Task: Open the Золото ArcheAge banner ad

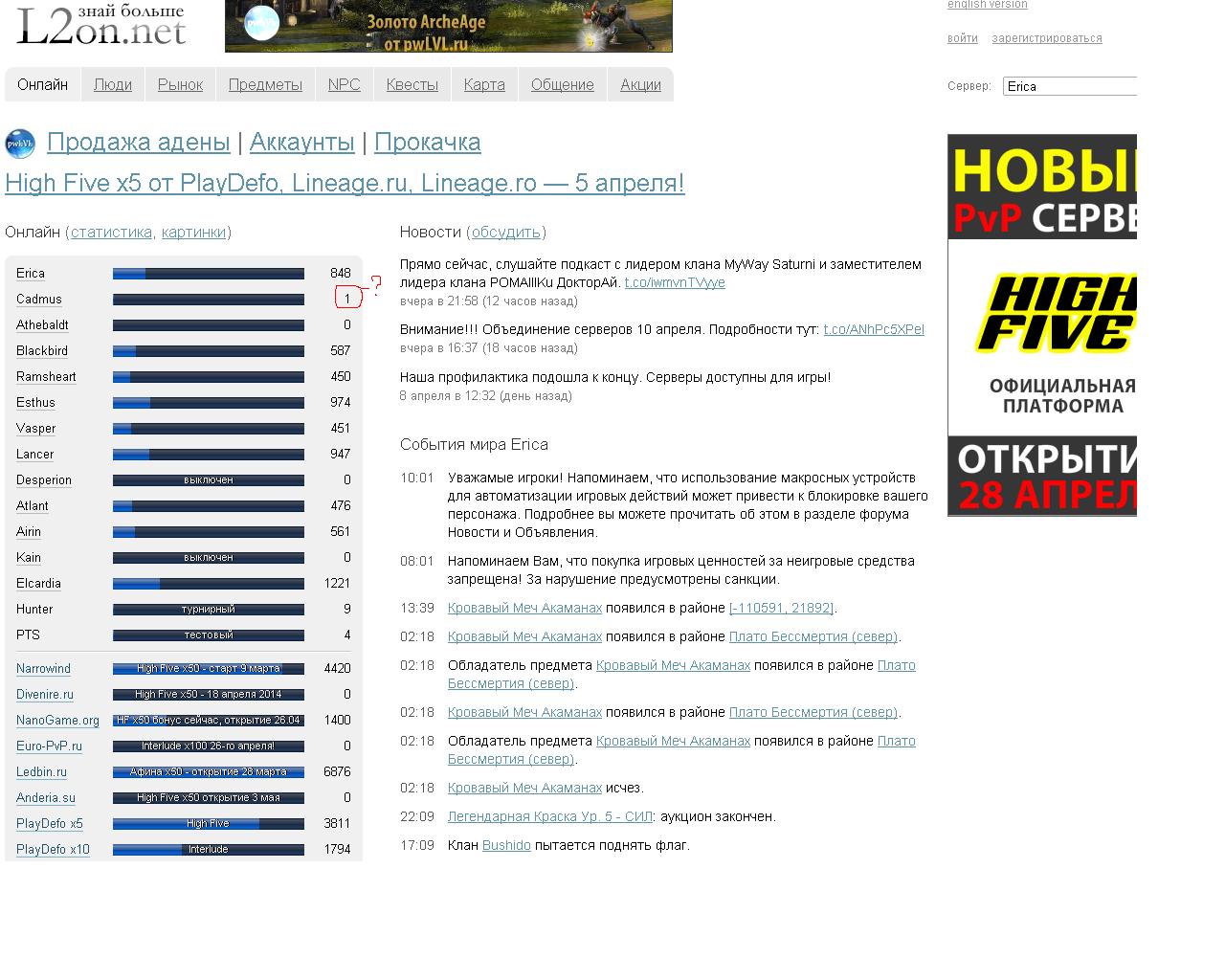Action: (449, 26)
